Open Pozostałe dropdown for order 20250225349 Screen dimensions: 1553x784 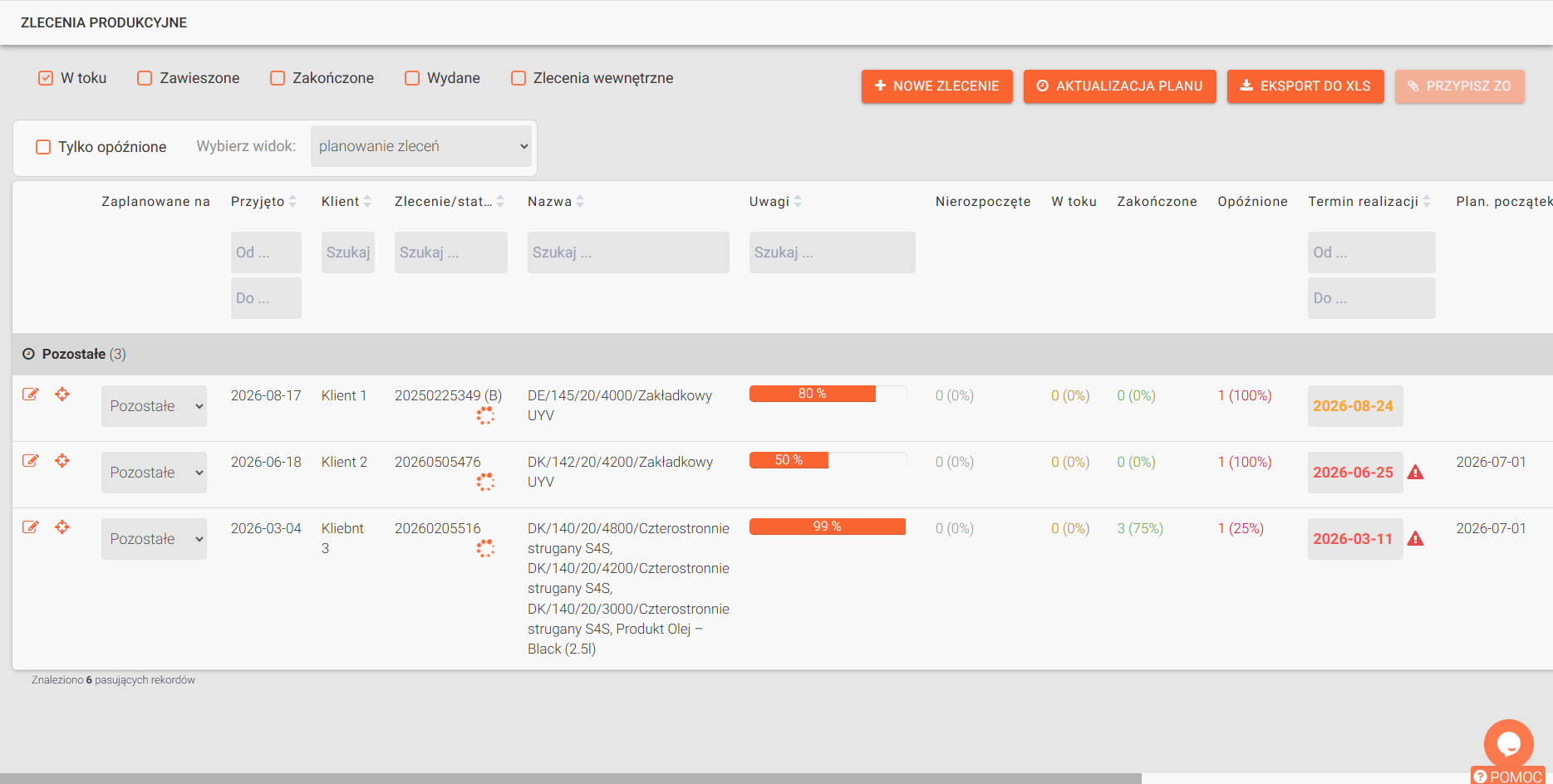tap(154, 406)
